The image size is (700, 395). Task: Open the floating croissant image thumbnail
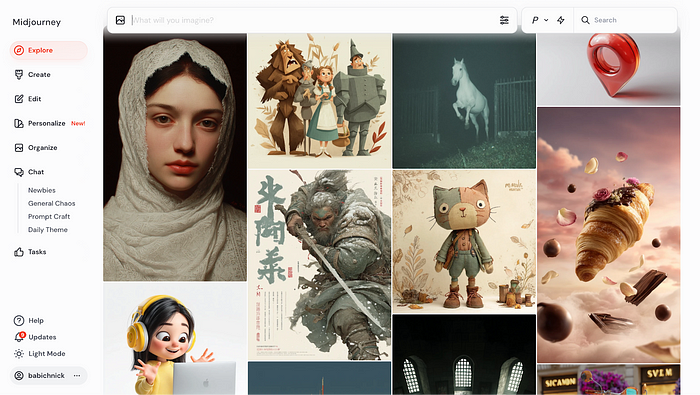[608, 235]
